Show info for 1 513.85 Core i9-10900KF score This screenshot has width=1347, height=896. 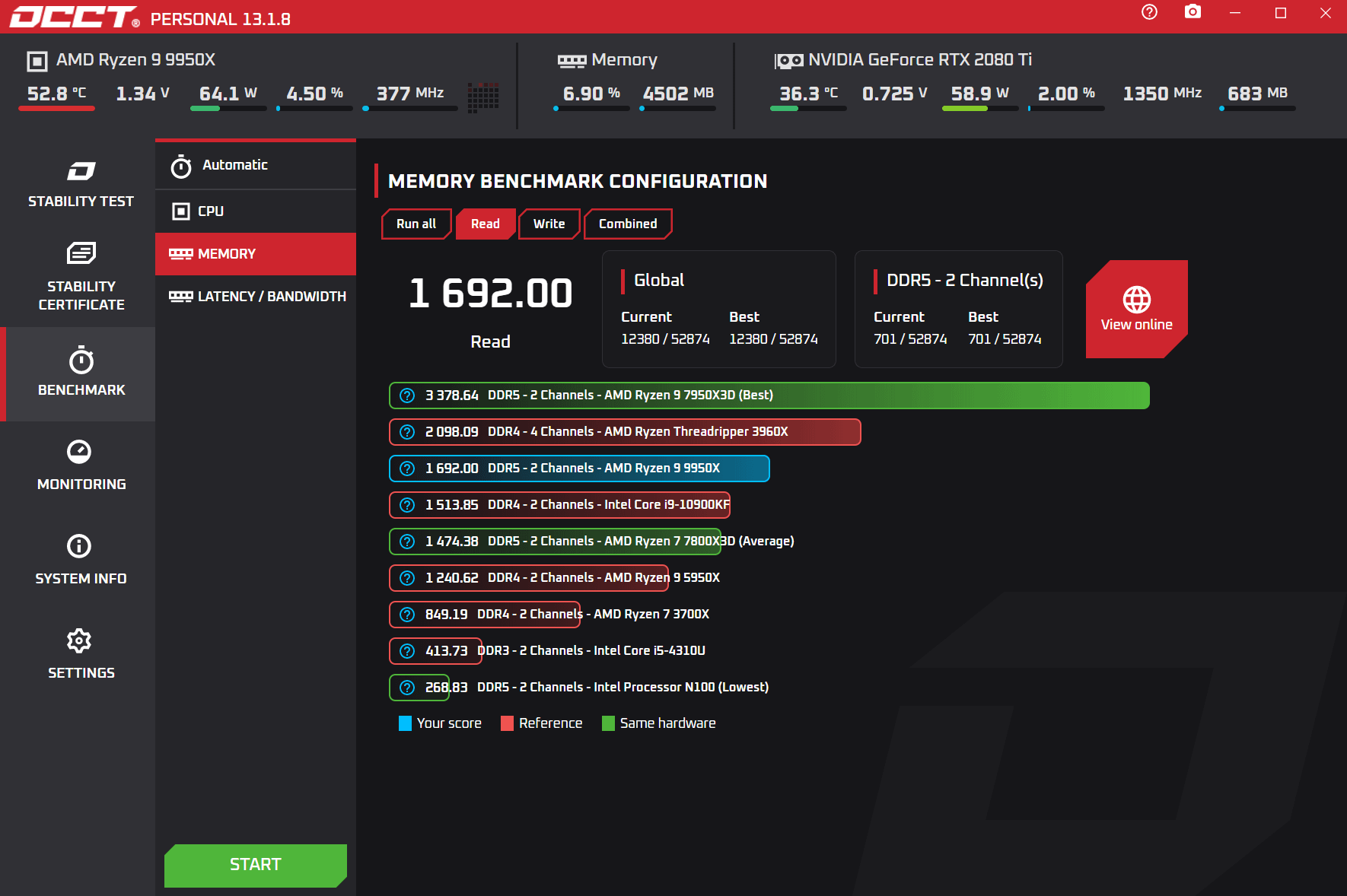click(407, 505)
